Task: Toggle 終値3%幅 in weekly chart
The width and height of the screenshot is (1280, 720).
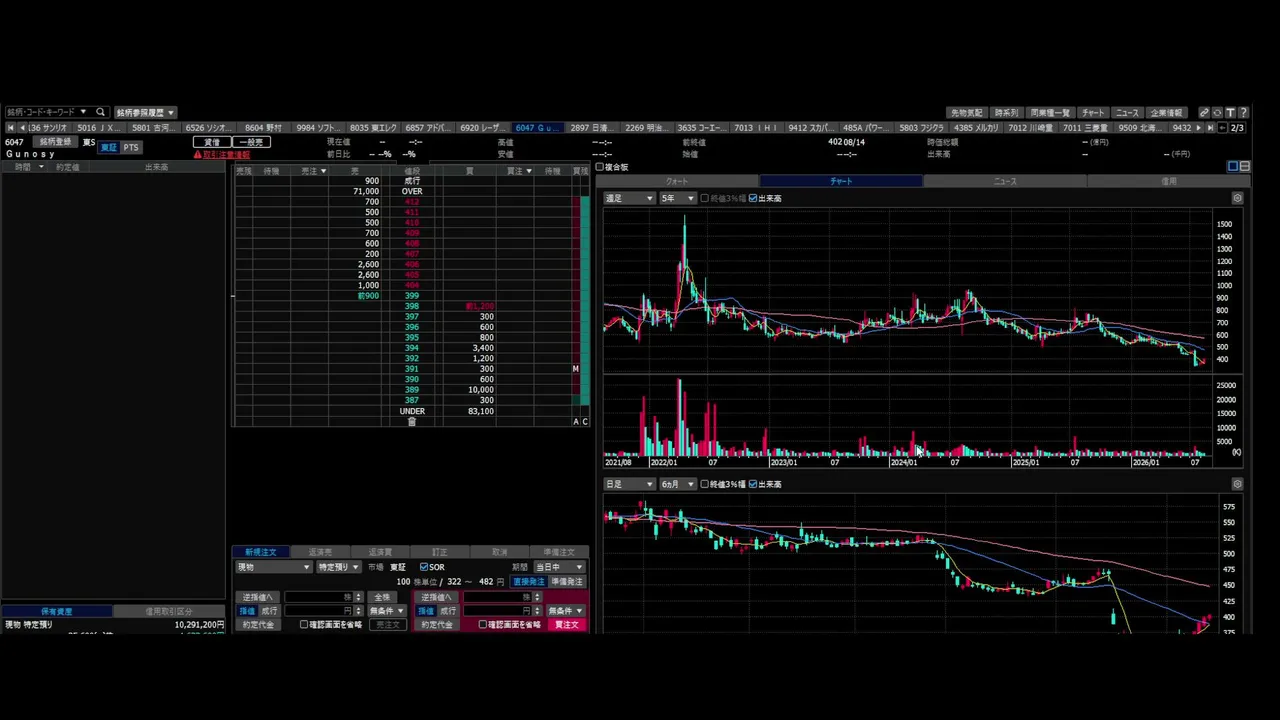Action: click(705, 198)
